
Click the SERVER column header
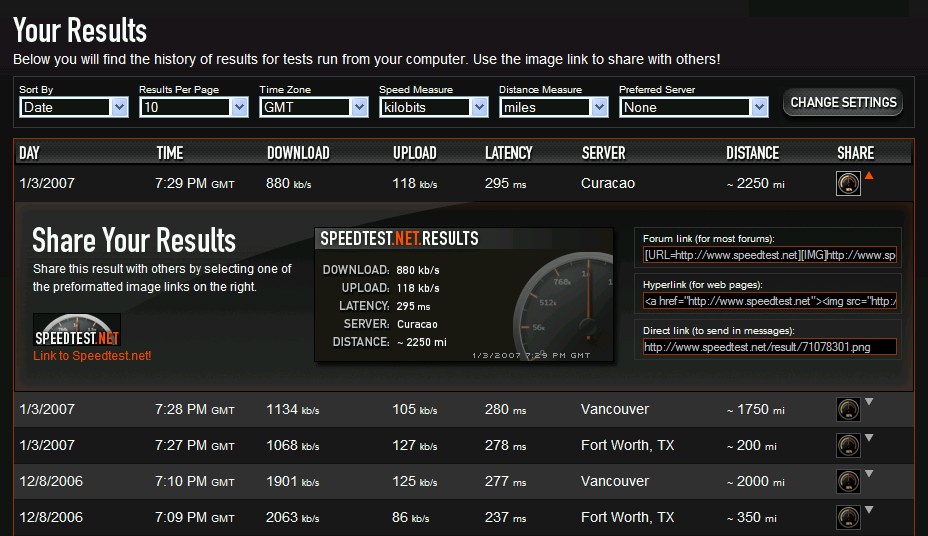(604, 153)
